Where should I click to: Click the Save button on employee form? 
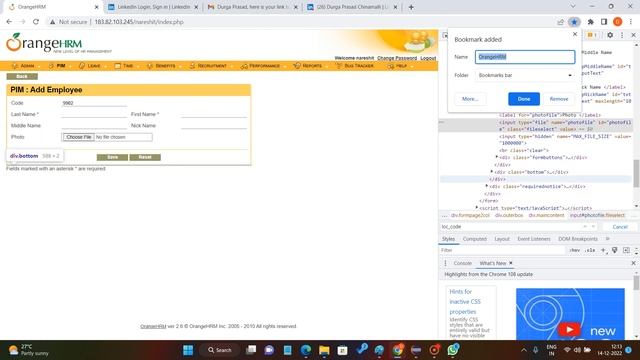[x=112, y=157]
